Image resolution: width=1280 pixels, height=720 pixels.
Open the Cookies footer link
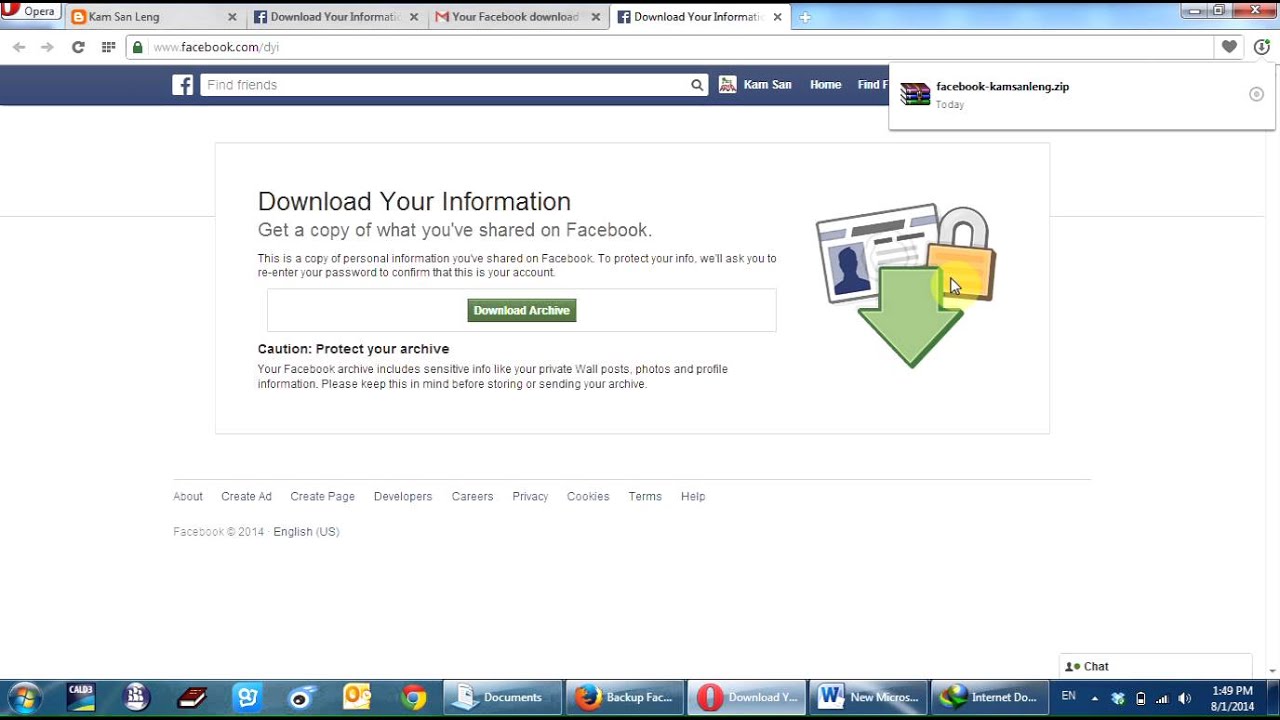point(588,497)
